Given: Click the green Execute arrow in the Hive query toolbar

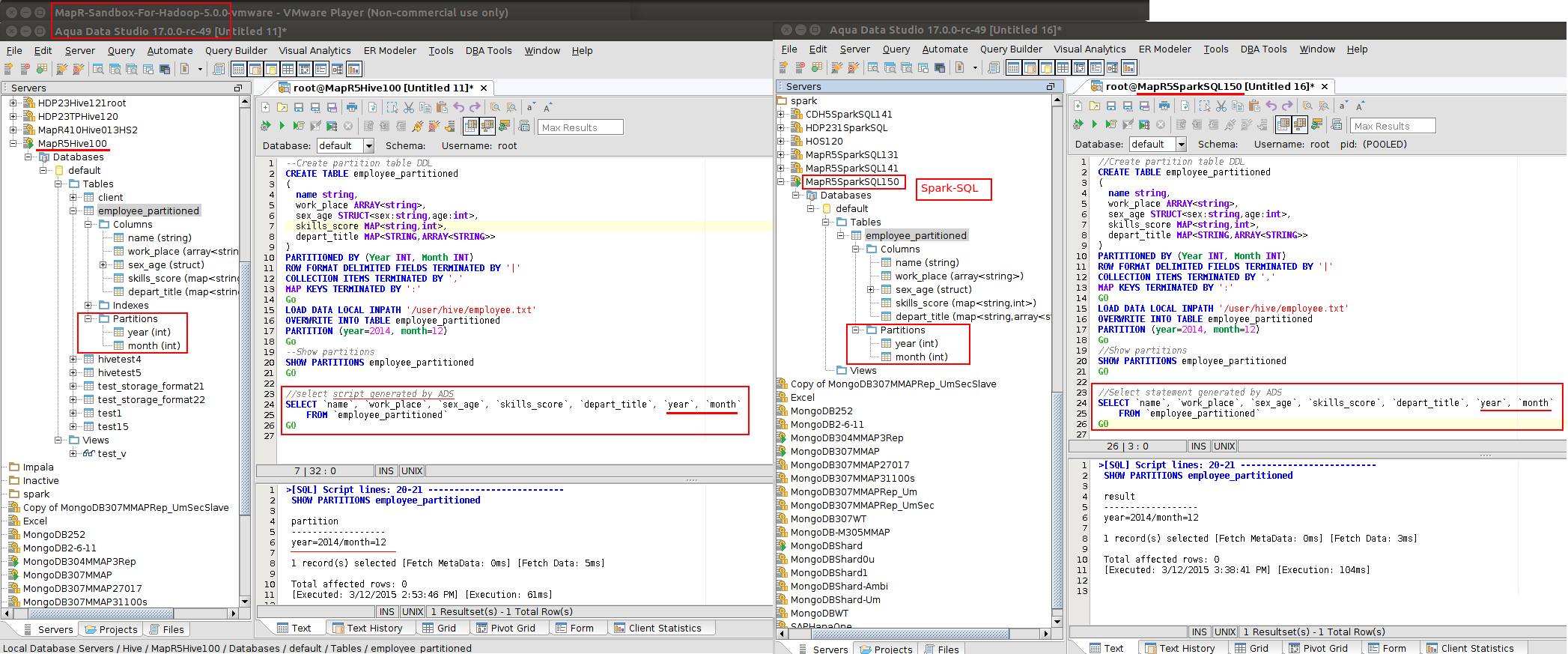Looking at the screenshot, I should coord(282,126).
